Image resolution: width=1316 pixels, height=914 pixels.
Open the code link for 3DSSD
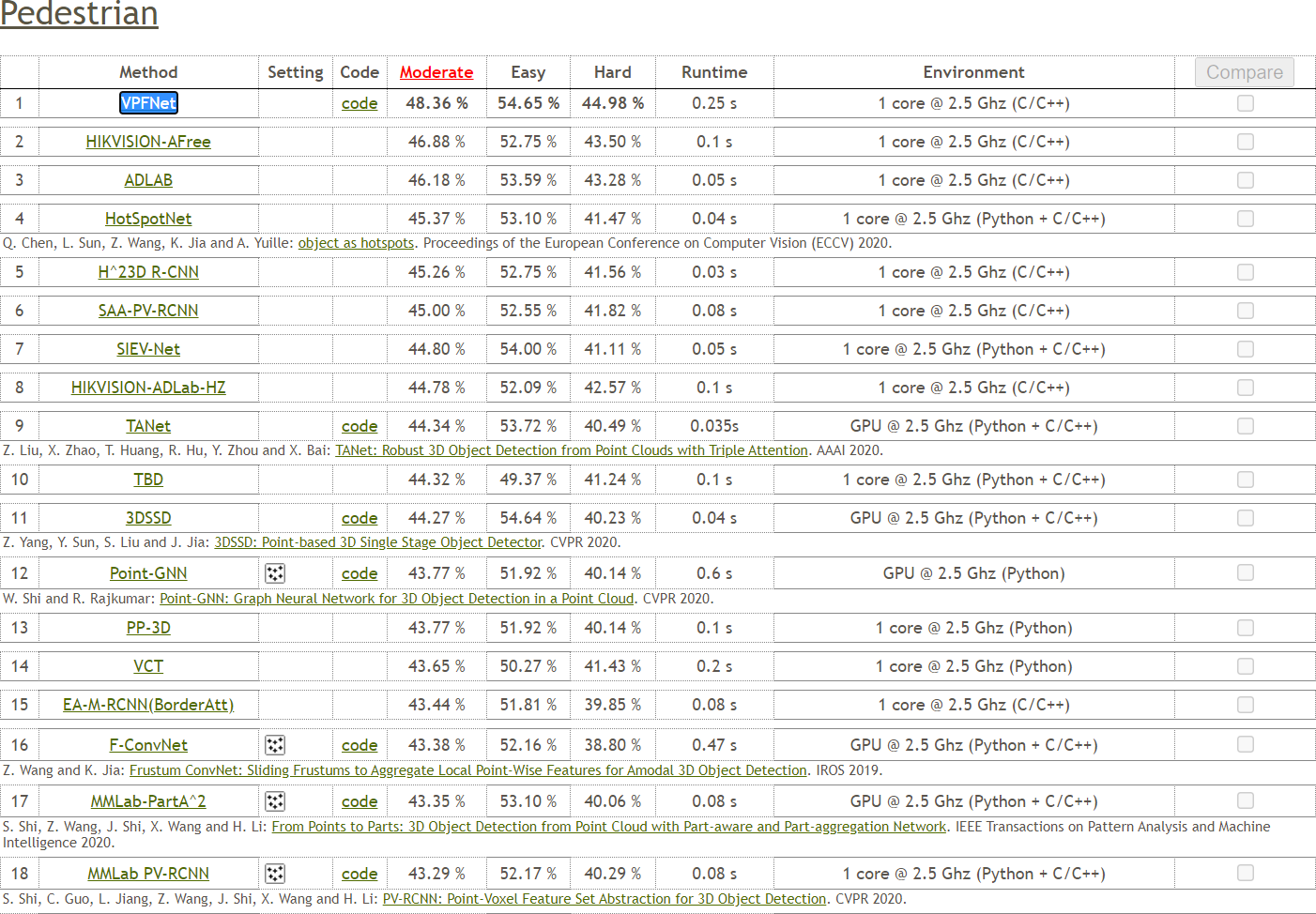(x=360, y=518)
